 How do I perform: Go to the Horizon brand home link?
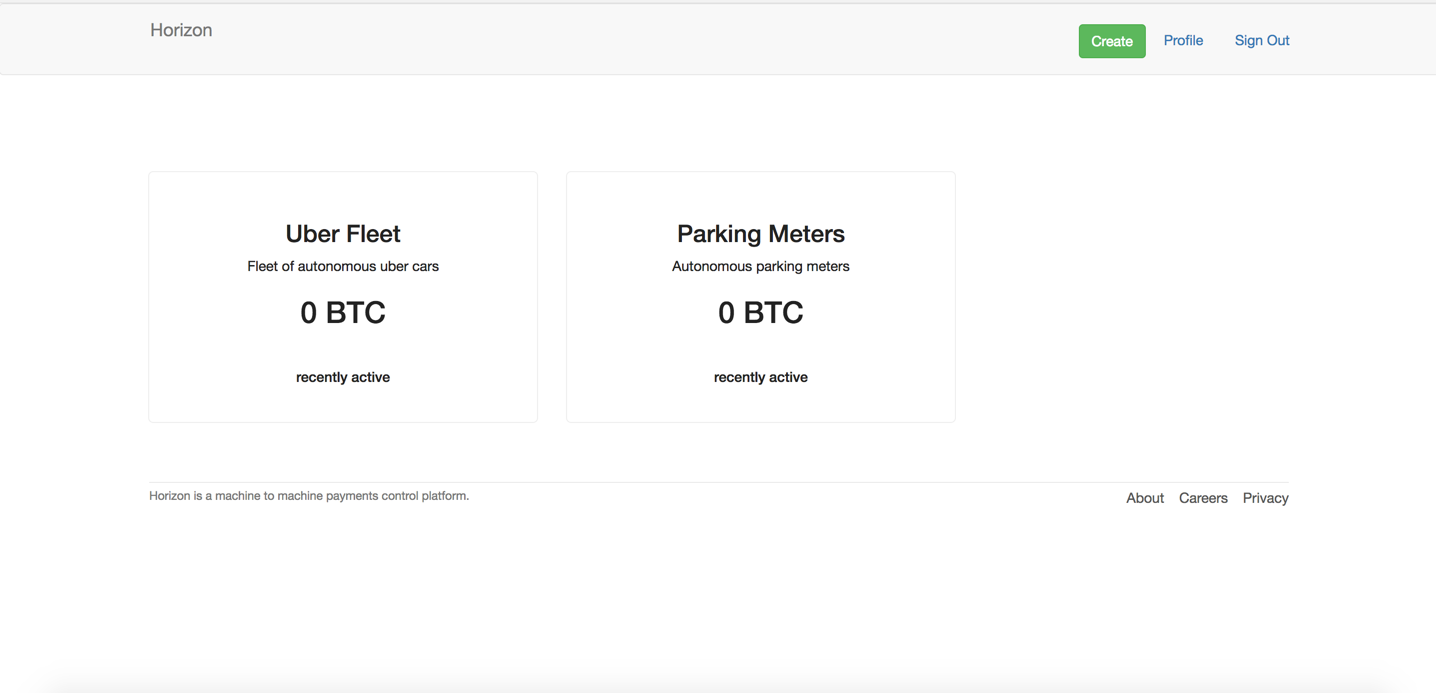pos(182,30)
